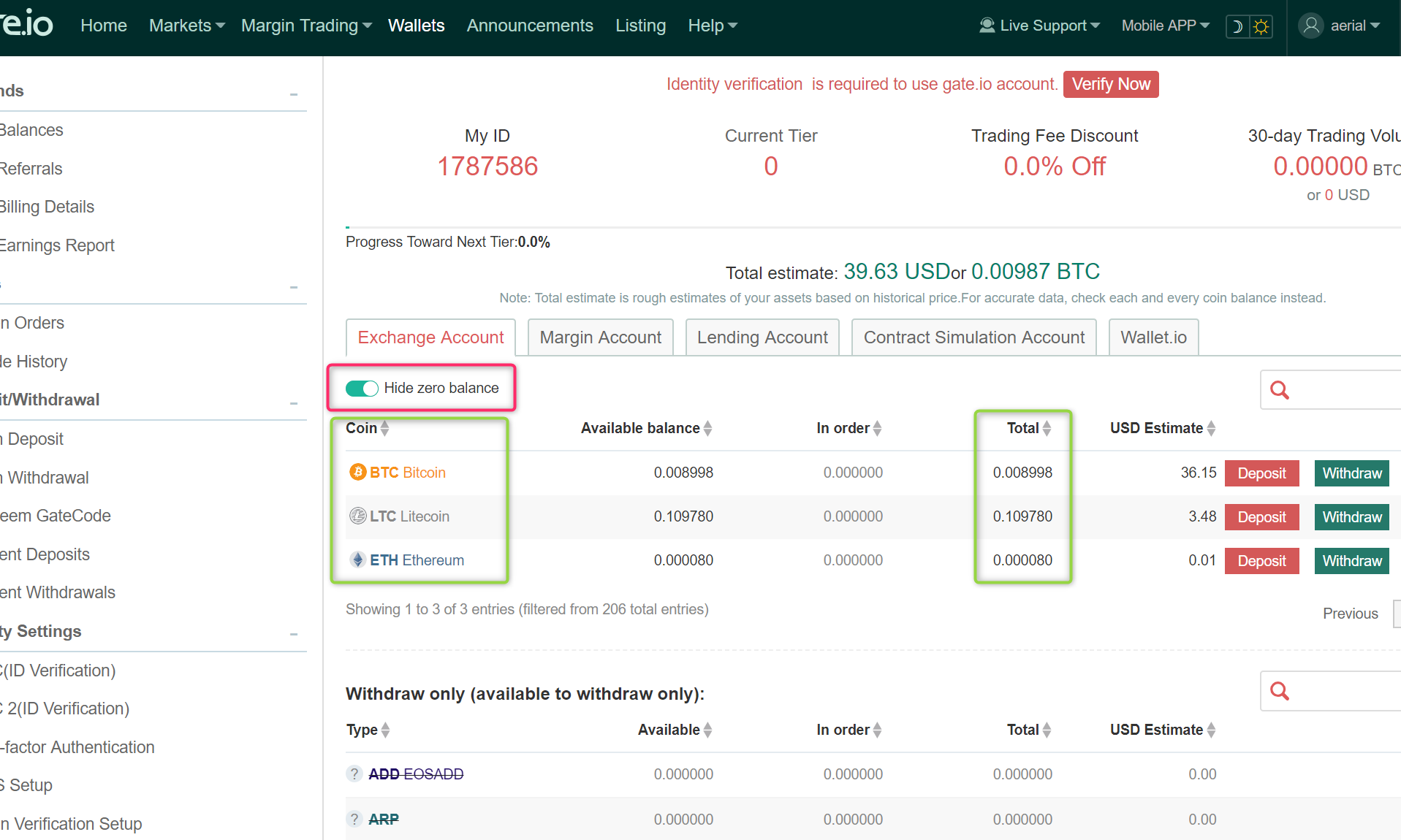Open Billing Details in the sidebar

47,207
